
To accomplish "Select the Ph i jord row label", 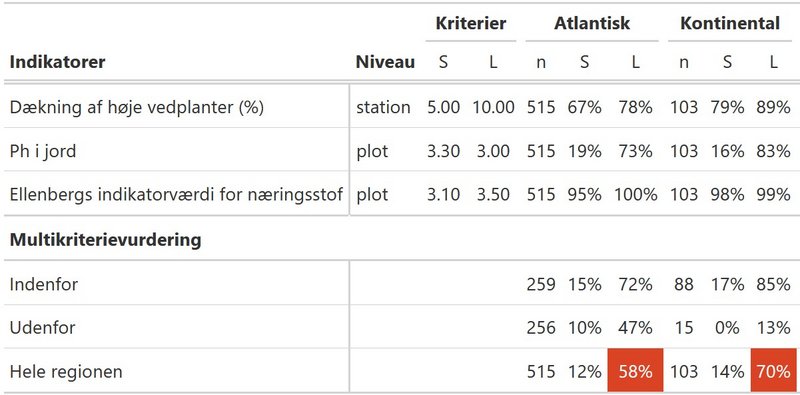I will point(42,152).
